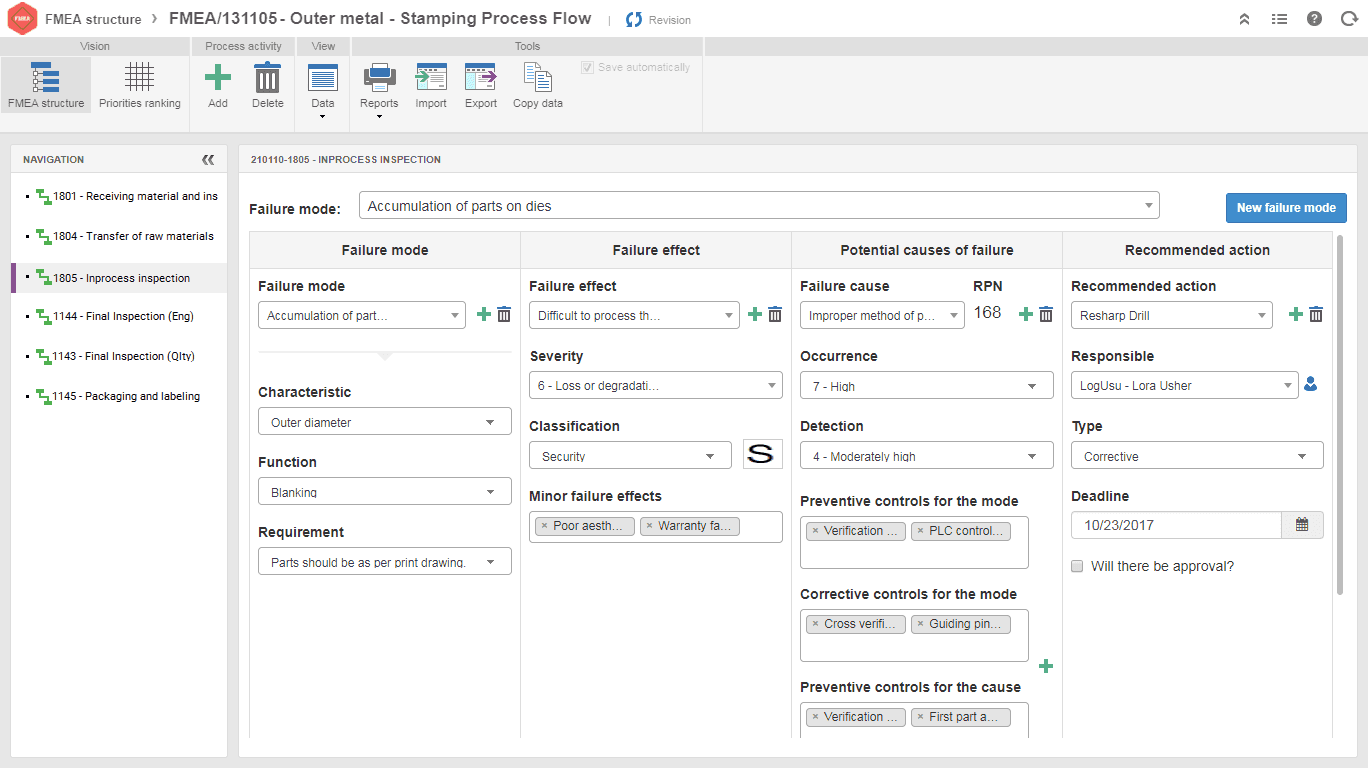Click the New failure mode button
This screenshot has width=1368, height=768.
point(1286,208)
